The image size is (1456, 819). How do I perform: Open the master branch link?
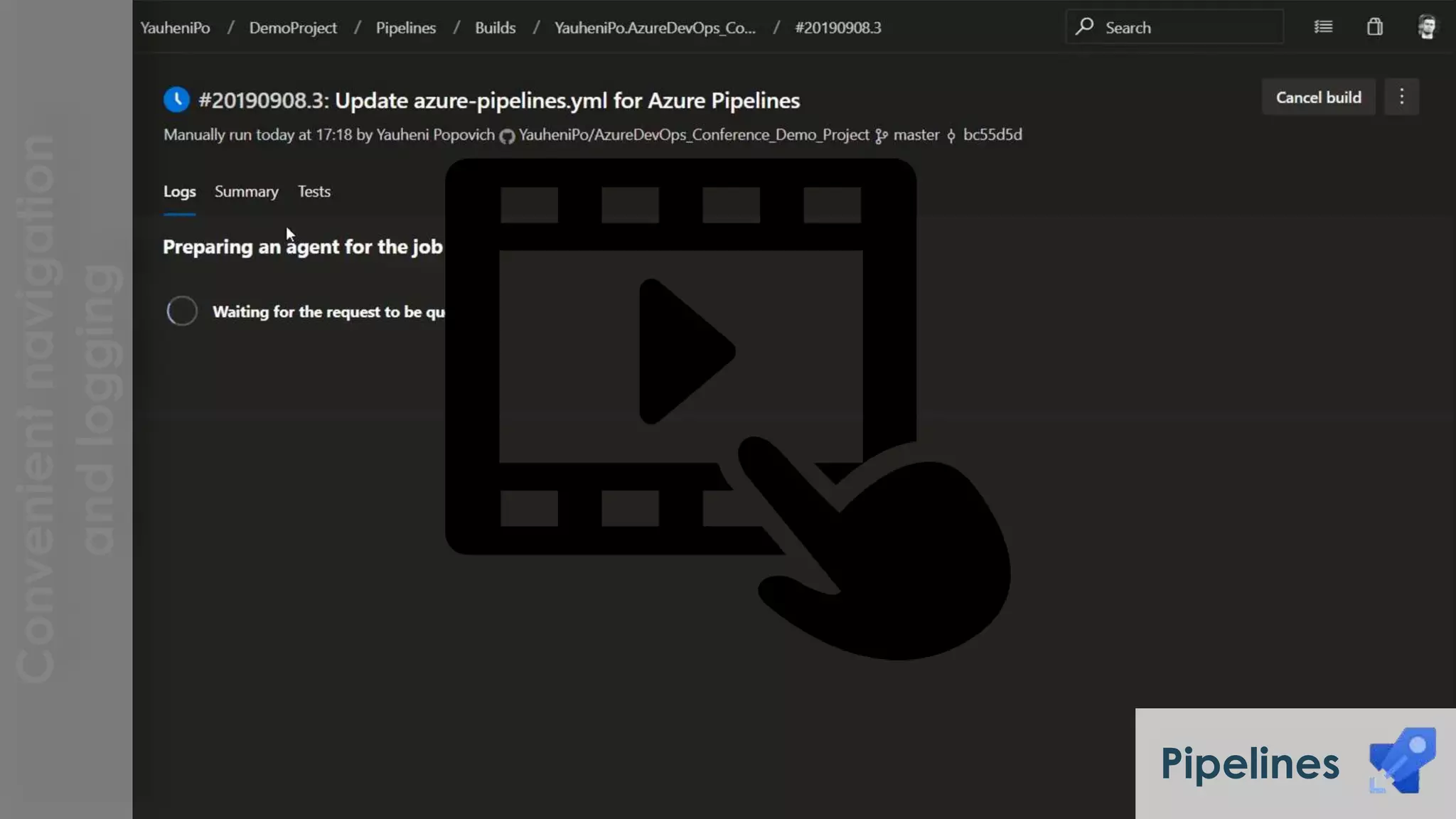pyautogui.click(x=916, y=134)
